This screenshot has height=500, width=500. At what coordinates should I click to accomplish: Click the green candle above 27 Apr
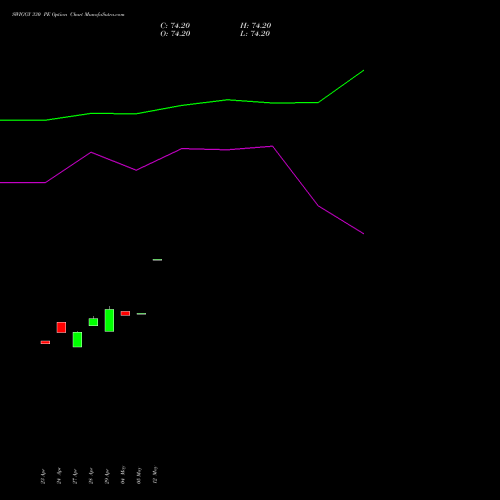[x=77, y=339]
